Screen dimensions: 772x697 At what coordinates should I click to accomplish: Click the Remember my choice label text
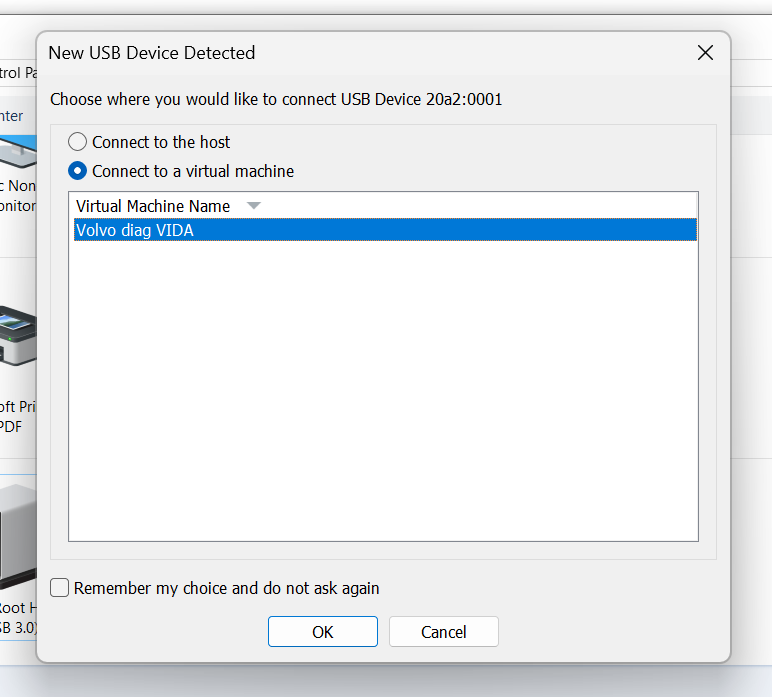point(227,588)
